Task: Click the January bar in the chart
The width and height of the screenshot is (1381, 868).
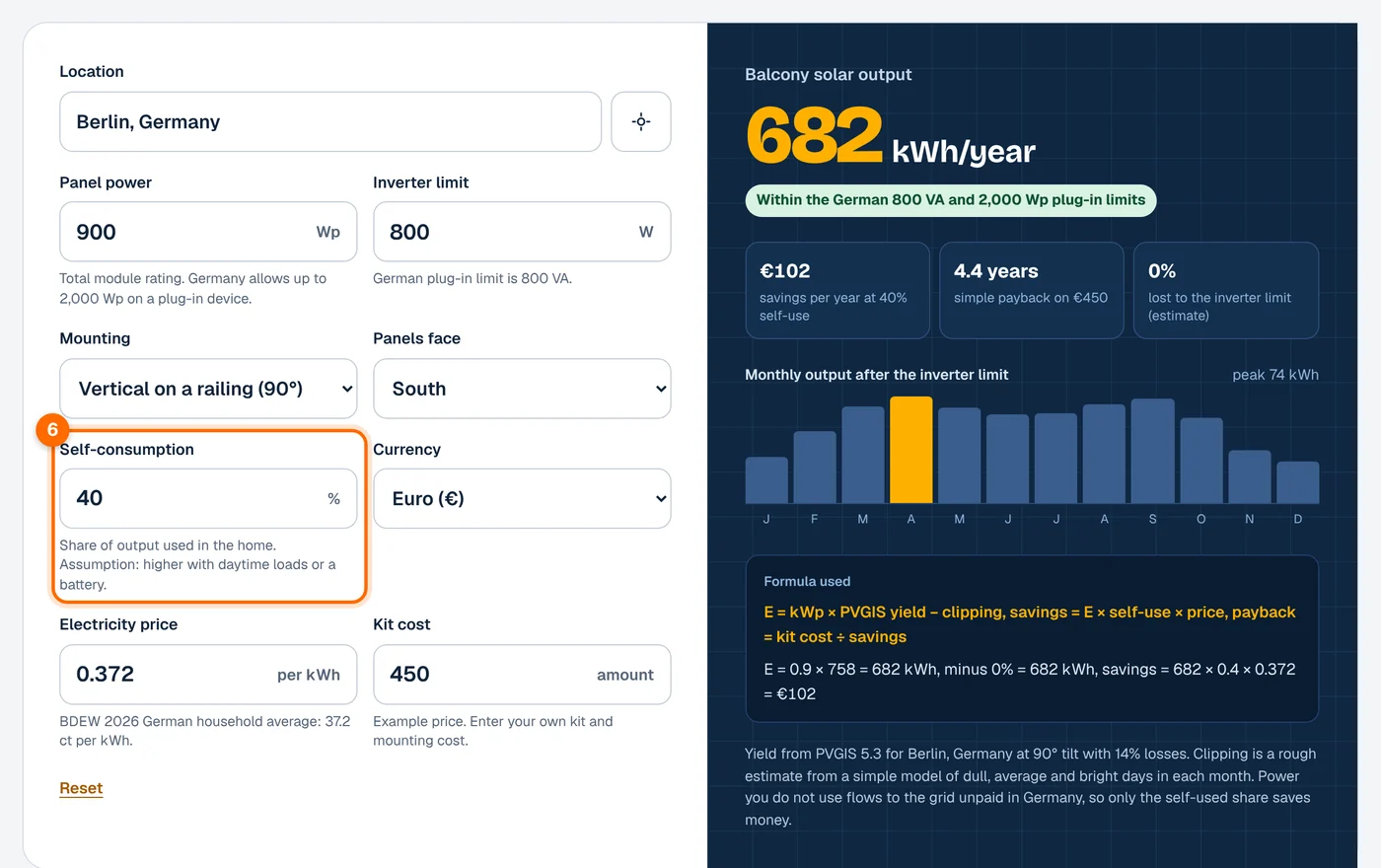Action: [766, 480]
